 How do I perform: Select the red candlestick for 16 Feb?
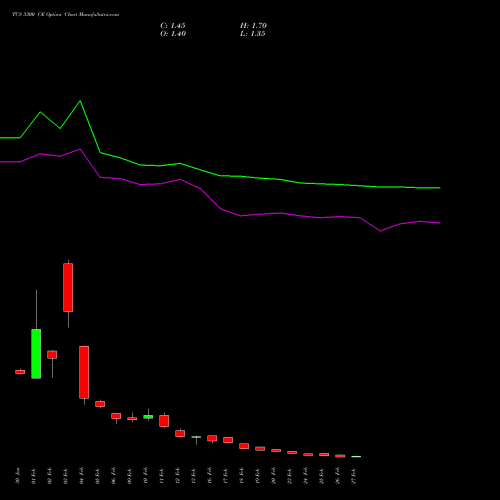pos(212,438)
